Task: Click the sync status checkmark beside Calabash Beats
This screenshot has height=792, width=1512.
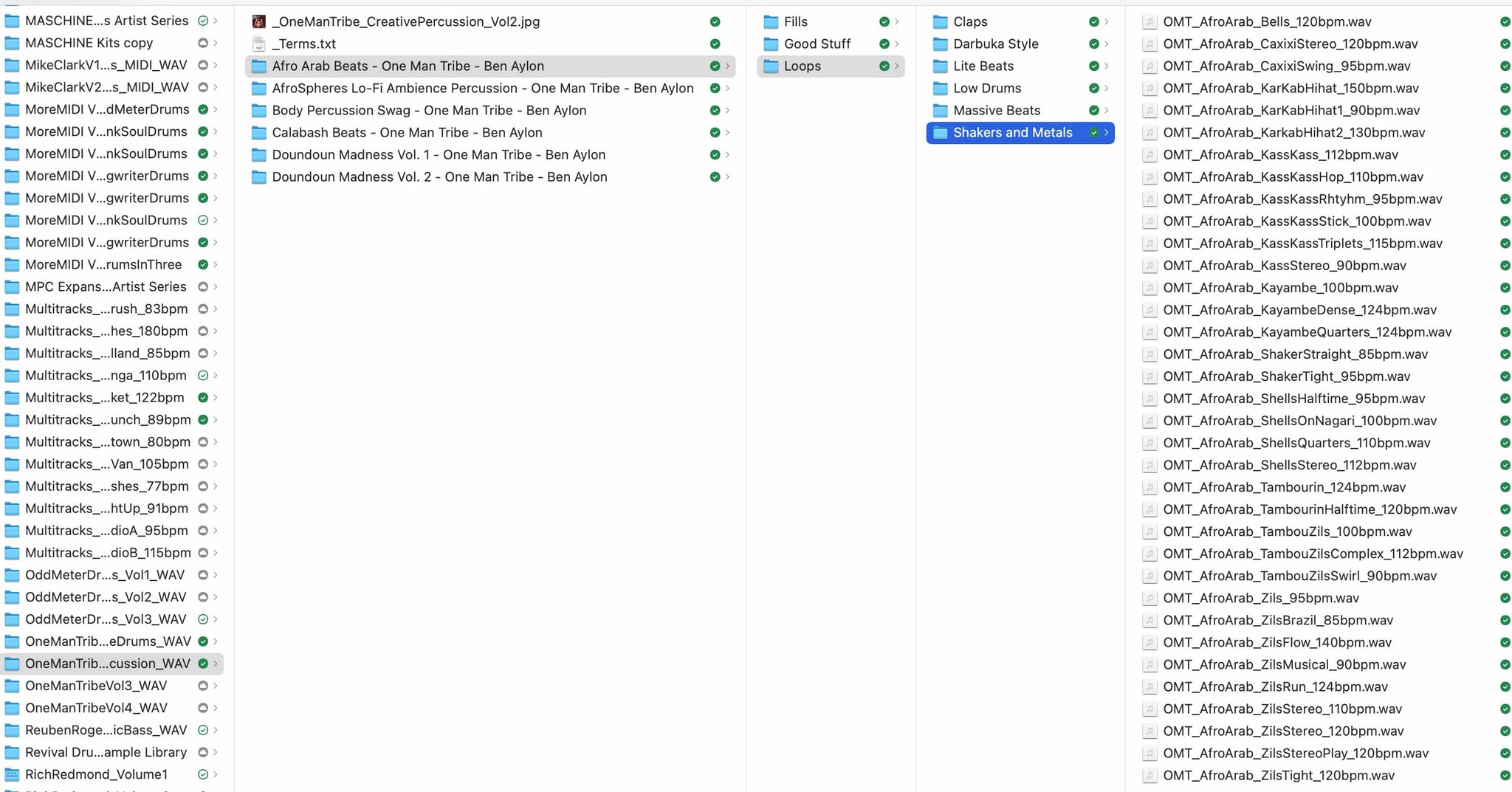Action: pos(715,133)
